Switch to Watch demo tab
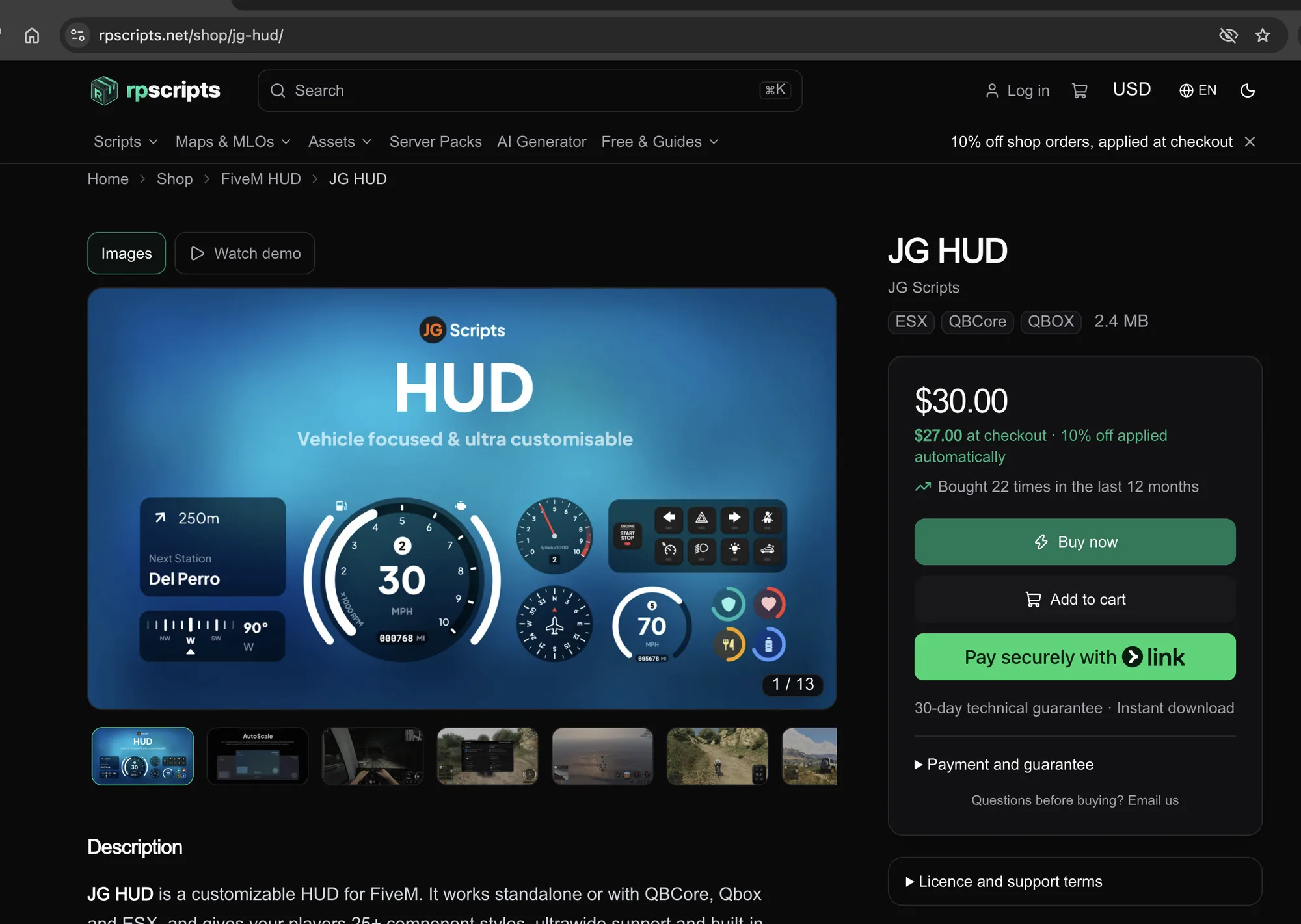The width and height of the screenshot is (1301, 924). click(x=245, y=254)
